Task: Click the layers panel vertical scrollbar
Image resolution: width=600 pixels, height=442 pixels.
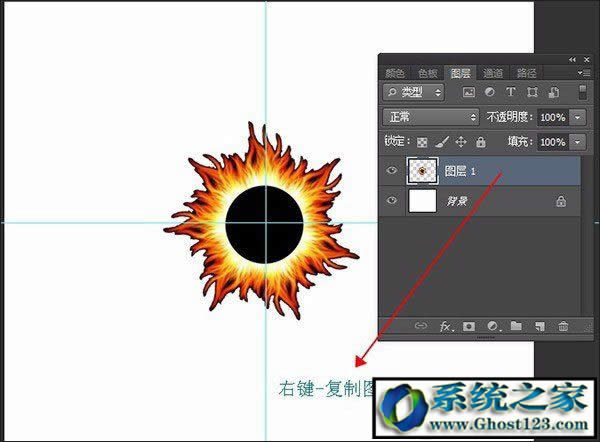Action: click(x=587, y=235)
